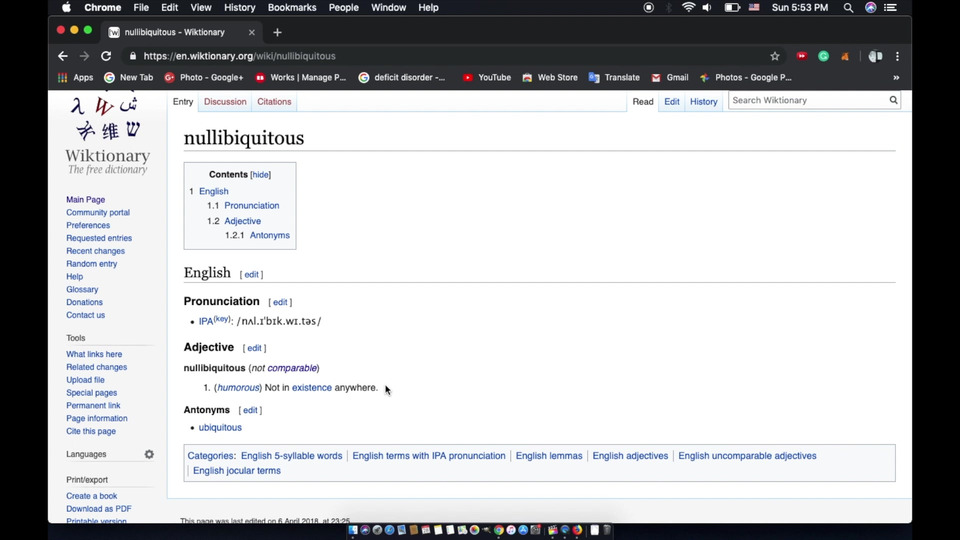Close the nullibiquitous Wiktionary tab

tap(252, 32)
